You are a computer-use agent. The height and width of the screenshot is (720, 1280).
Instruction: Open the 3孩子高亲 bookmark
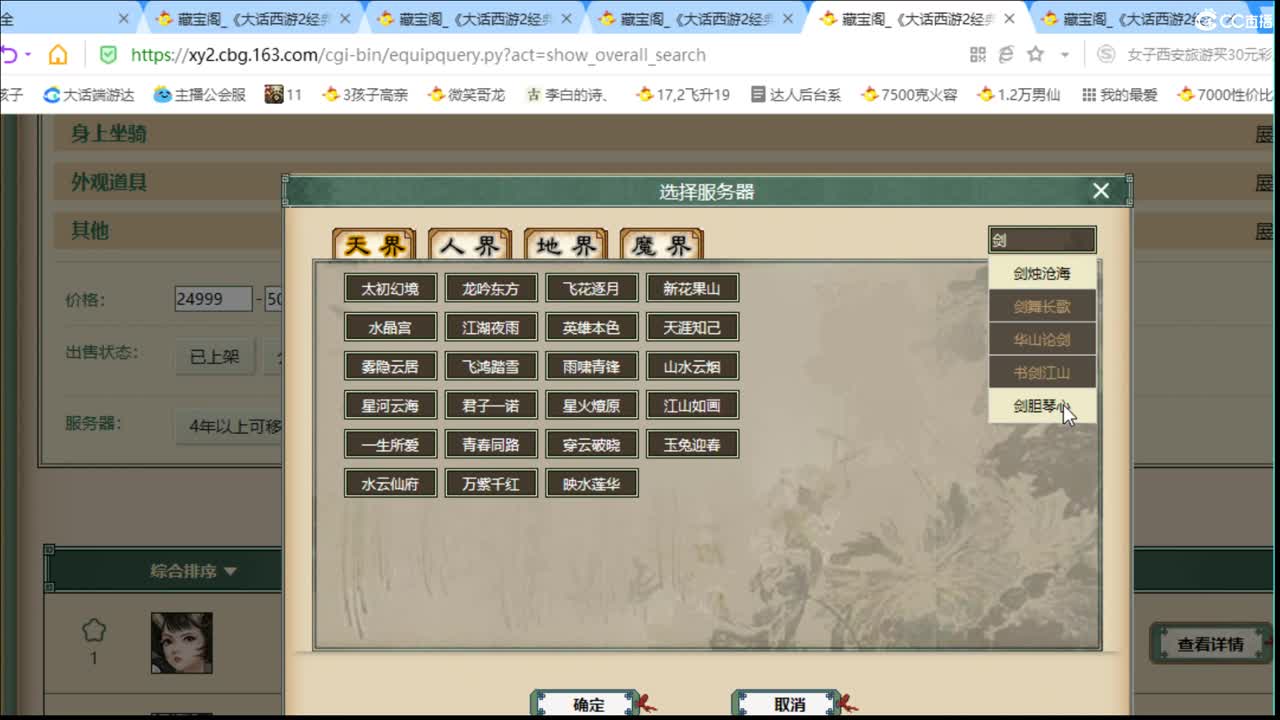(x=364, y=94)
